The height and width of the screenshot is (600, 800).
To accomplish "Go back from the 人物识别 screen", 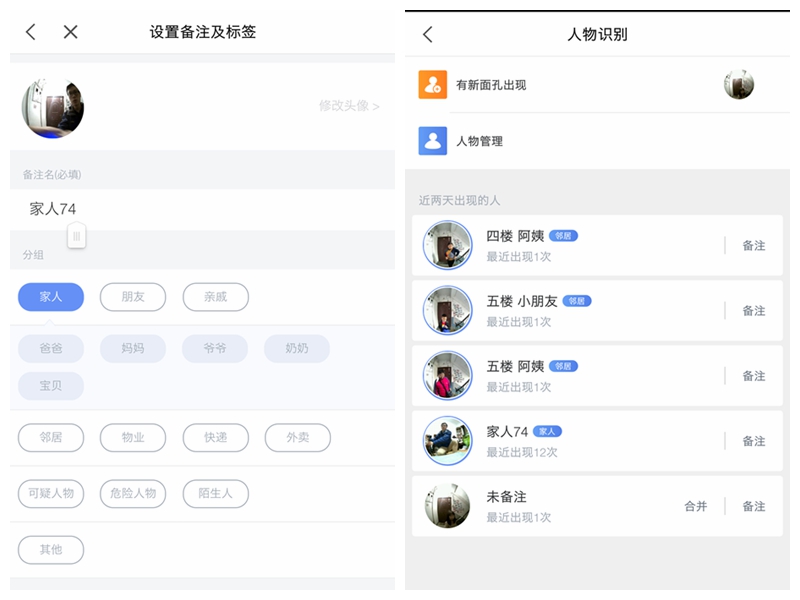I will 428,35.
